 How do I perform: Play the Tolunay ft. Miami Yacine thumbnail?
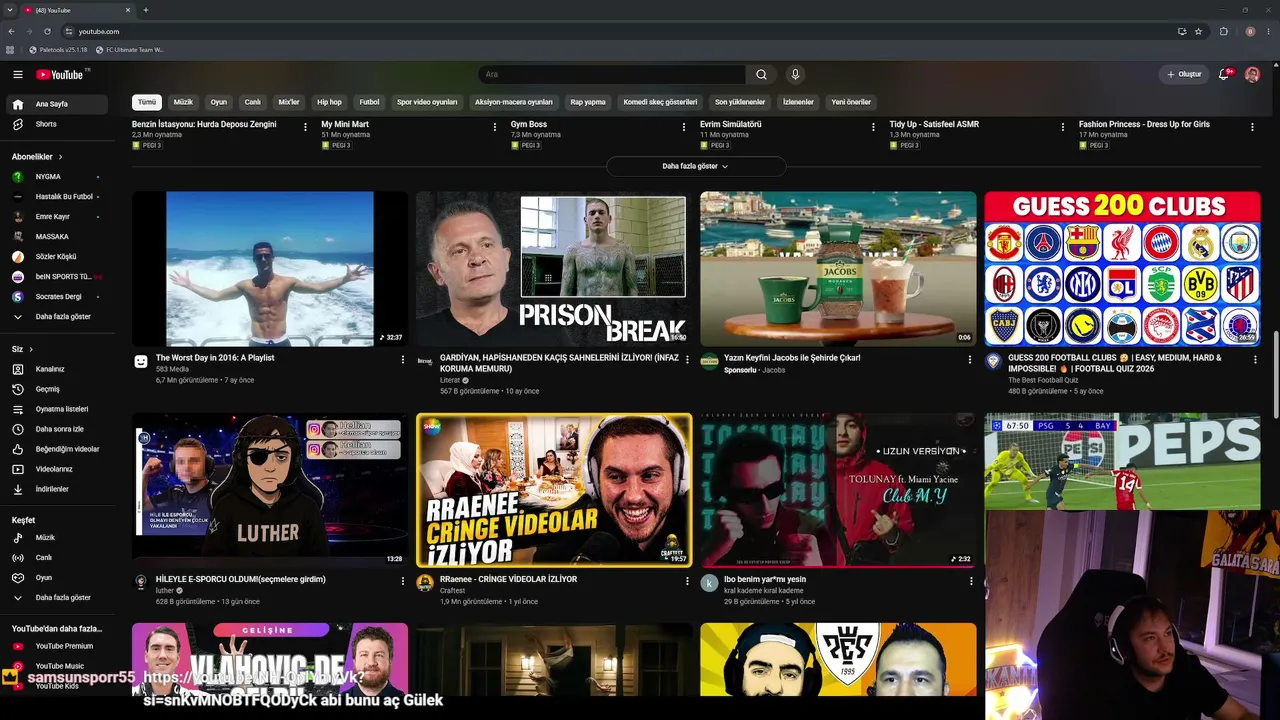click(x=838, y=490)
